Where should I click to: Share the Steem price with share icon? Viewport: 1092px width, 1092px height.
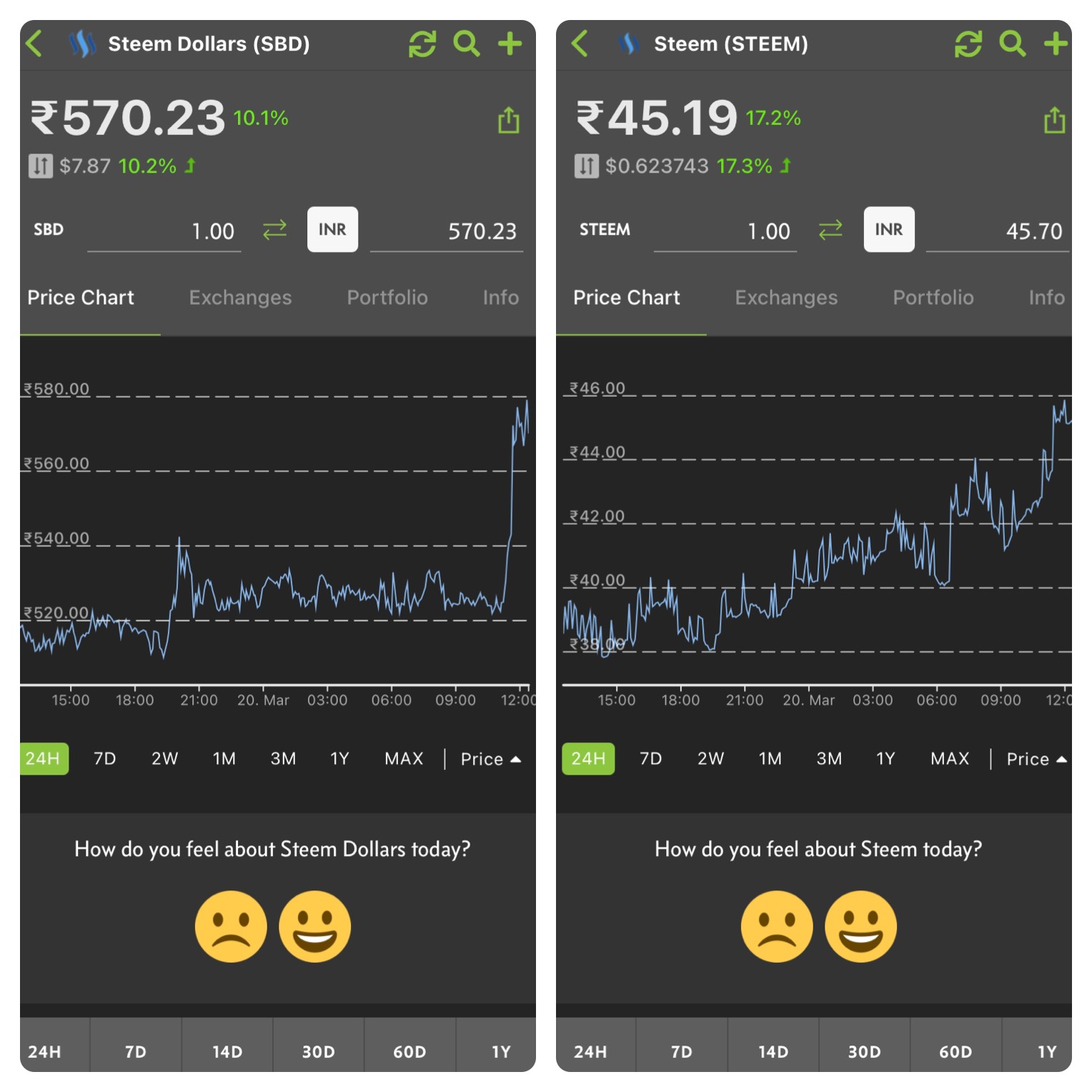point(1054,120)
